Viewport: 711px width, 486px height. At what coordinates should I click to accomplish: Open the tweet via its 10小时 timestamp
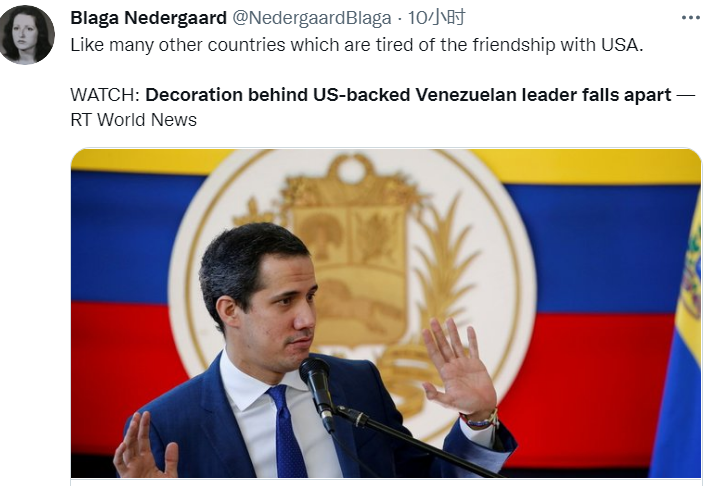click(436, 18)
